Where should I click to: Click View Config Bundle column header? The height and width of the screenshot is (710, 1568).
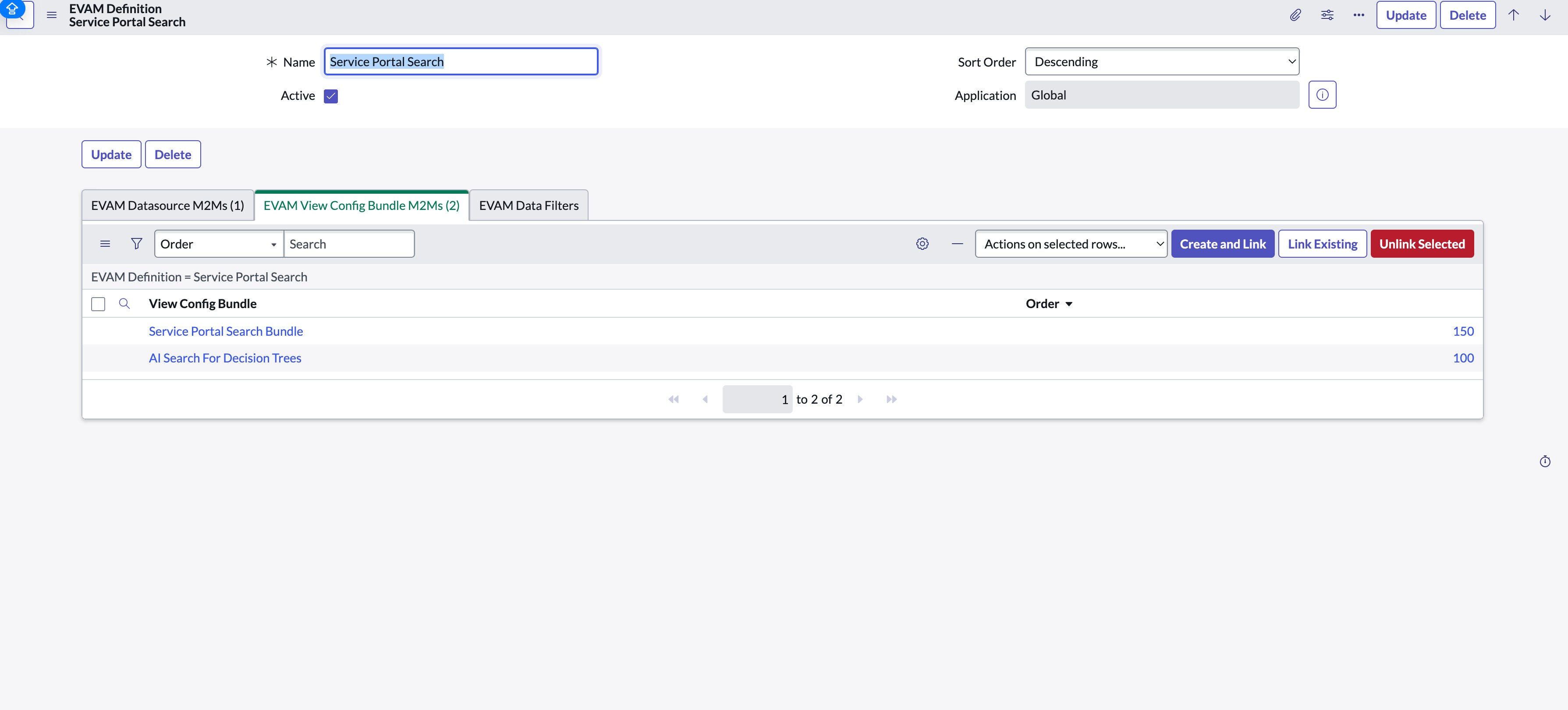point(203,304)
